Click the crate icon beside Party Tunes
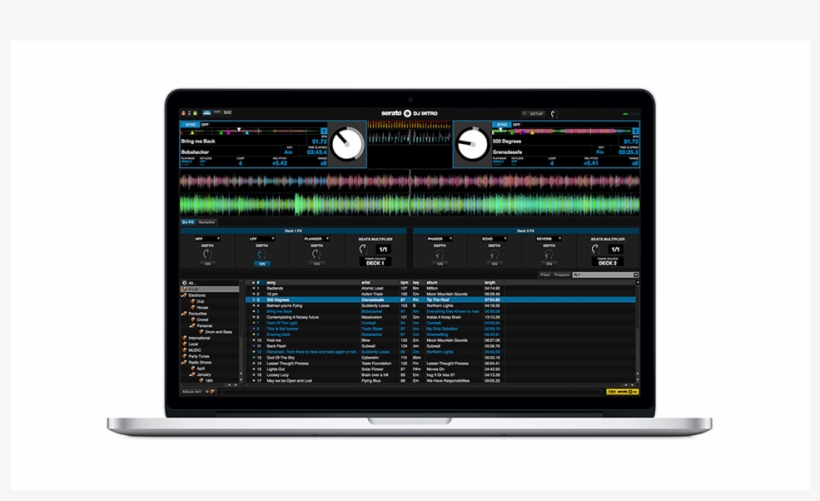 click(x=184, y=356)
